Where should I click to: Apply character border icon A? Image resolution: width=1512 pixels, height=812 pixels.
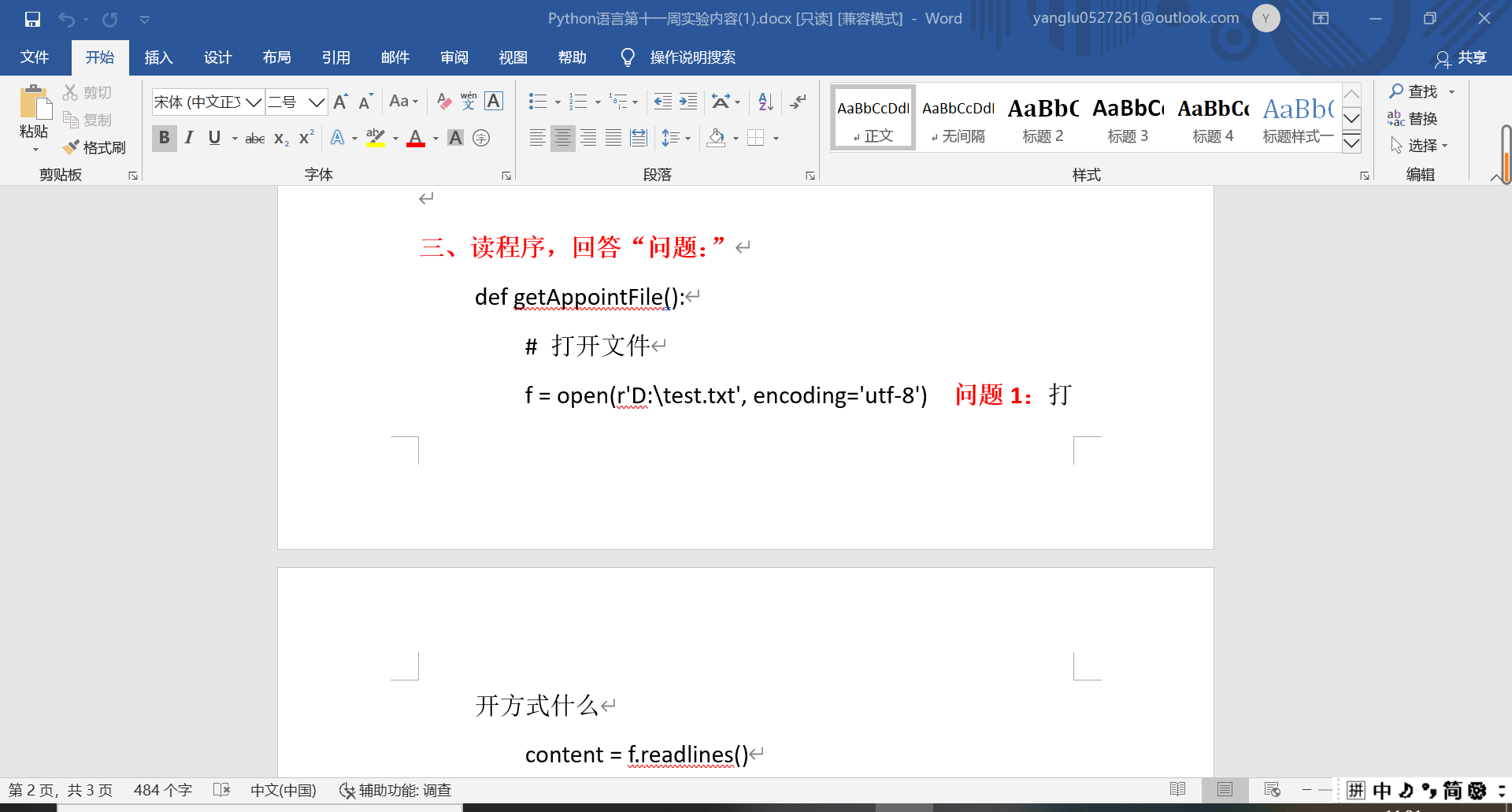click(x=494, y=102)
